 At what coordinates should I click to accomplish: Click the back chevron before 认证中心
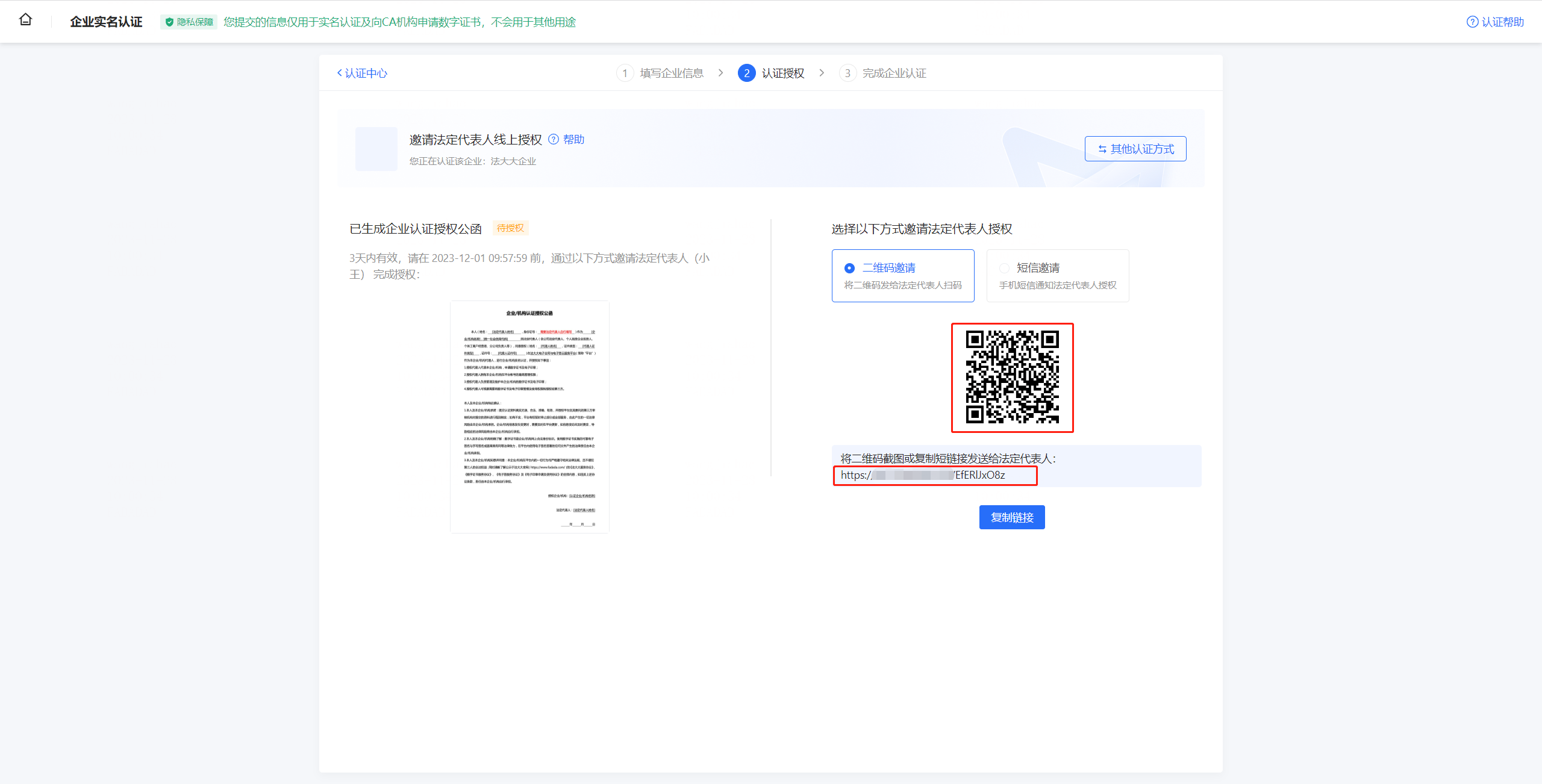point(340,73)
